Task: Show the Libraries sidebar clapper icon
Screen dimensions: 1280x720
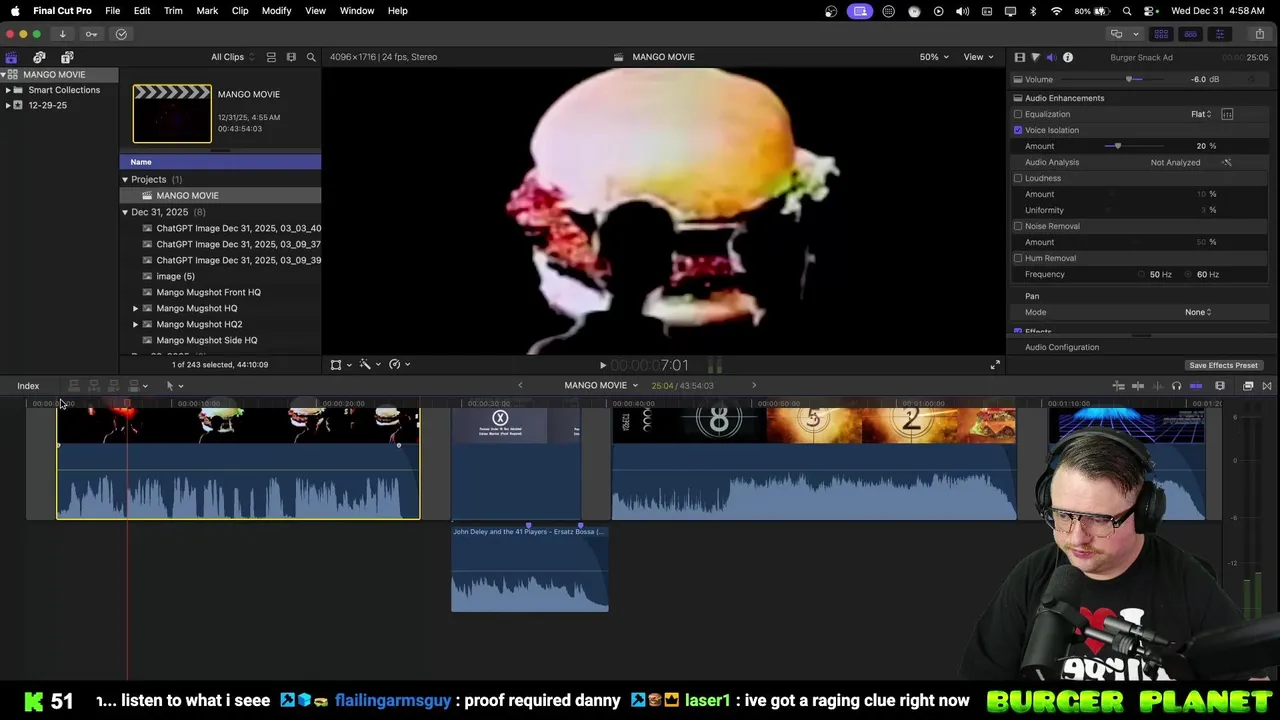Action: [11, 57]
